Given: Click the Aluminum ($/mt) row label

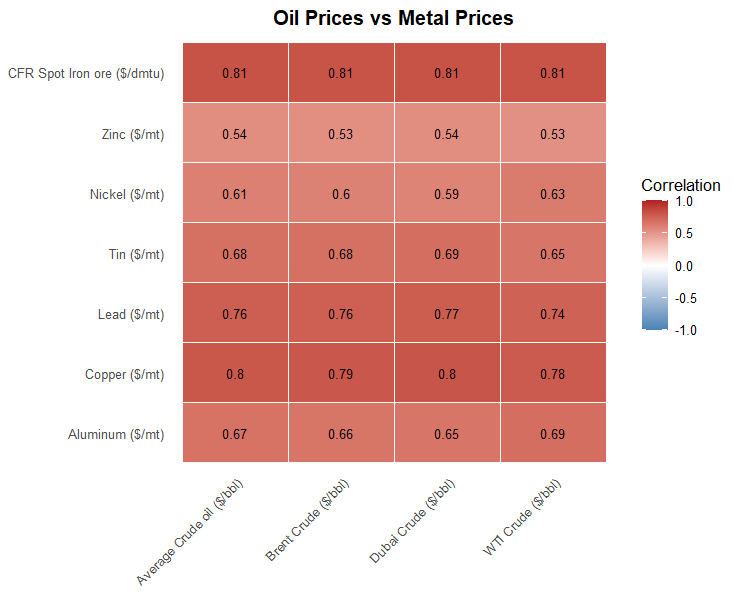Looking at the screenshot, I should click(116, 434).
